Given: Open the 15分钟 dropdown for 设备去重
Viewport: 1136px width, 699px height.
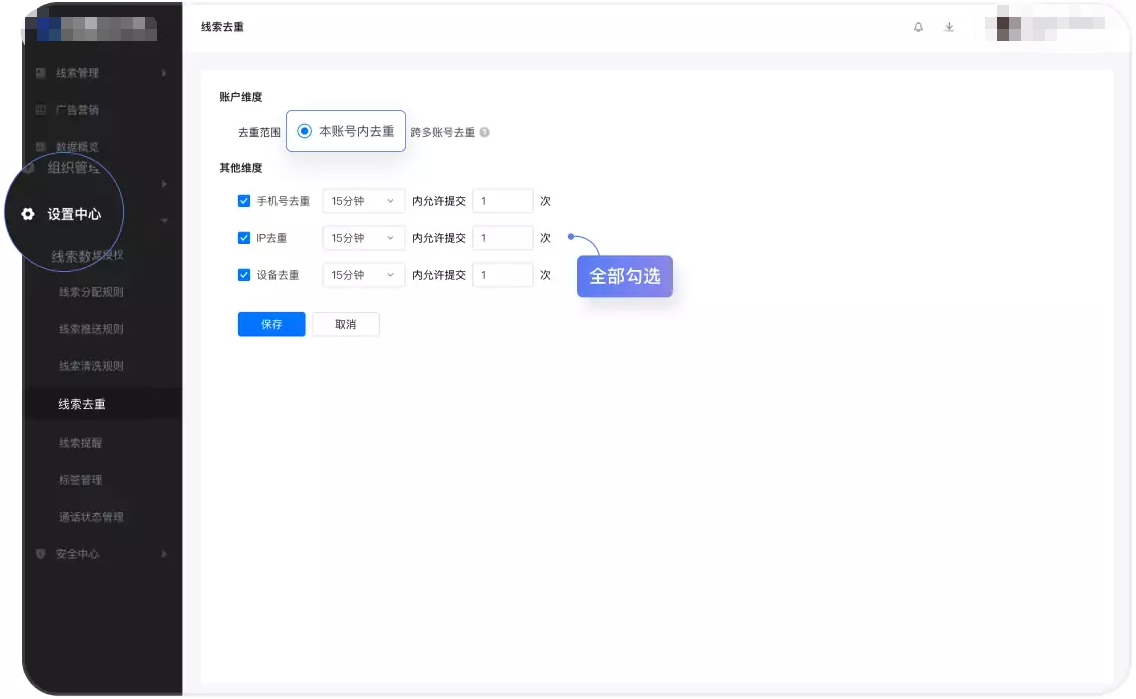Looking at the screenshot, I should click(363, 275).
